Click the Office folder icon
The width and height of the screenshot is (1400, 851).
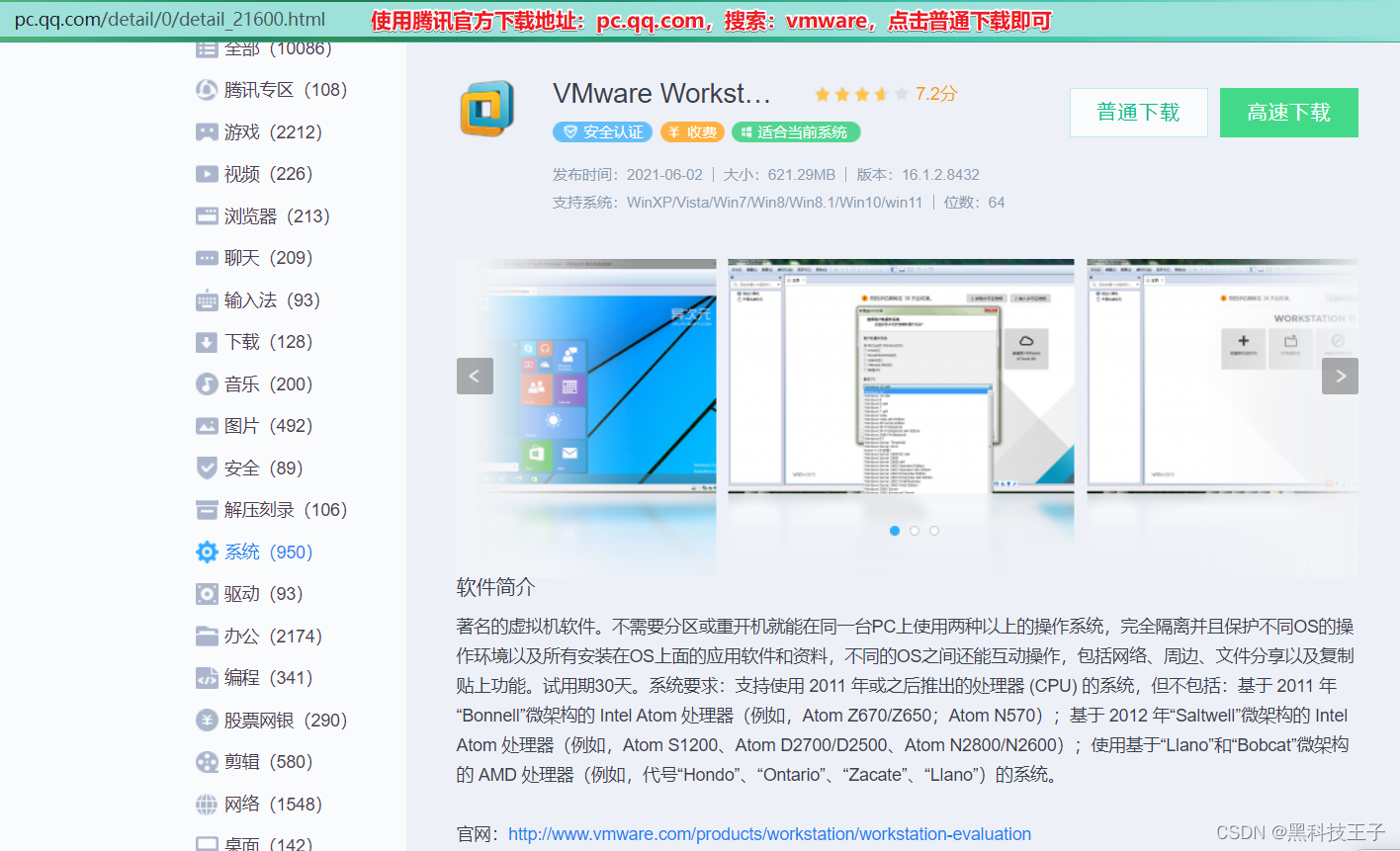[207, 637]
